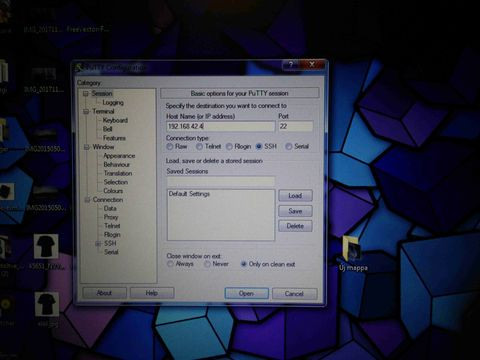Select the Telnet connection type
The width and height of the screenshot is (480, 360).
pyautogui.click(x=199, y=147)
